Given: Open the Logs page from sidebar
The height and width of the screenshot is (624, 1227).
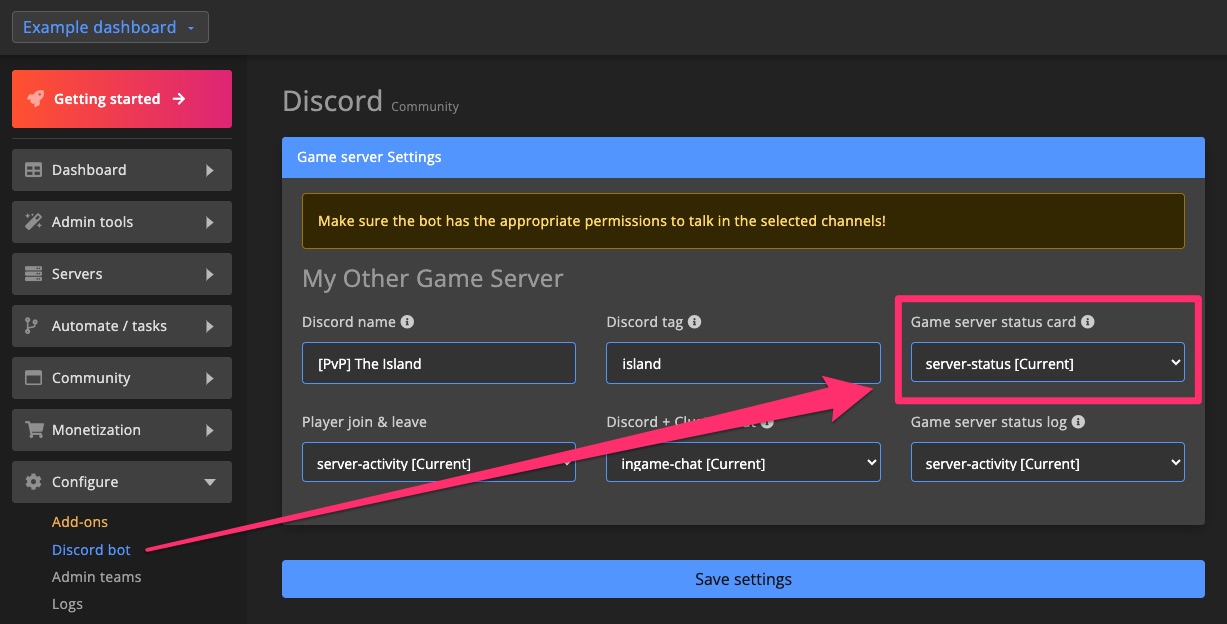Looking at the screenshot, I should 67,603.
